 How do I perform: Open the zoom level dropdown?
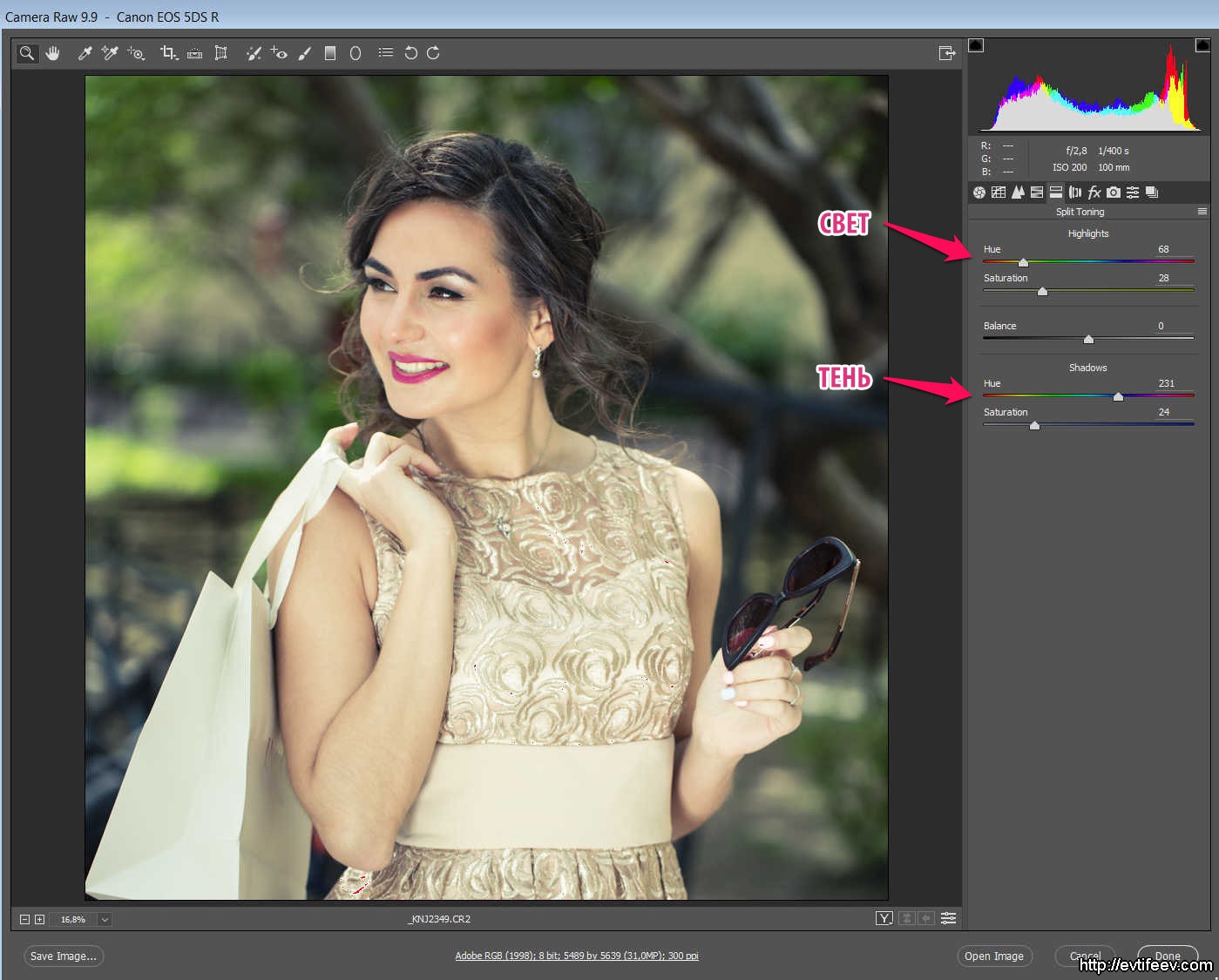pyautogui.click(x=105, y=919)
